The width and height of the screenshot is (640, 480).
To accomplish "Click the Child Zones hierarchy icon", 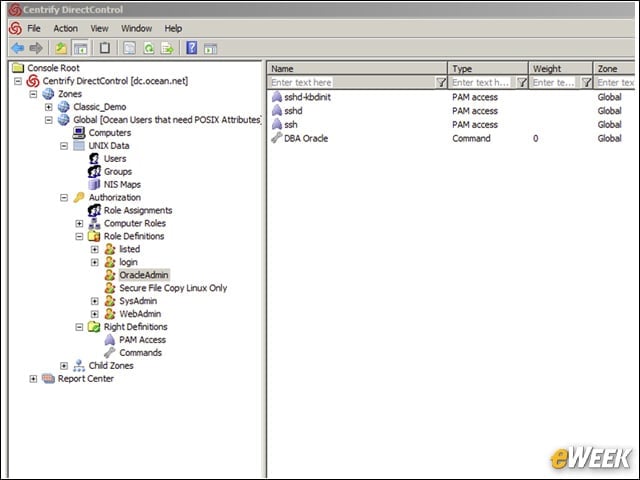I will [79, 365].
